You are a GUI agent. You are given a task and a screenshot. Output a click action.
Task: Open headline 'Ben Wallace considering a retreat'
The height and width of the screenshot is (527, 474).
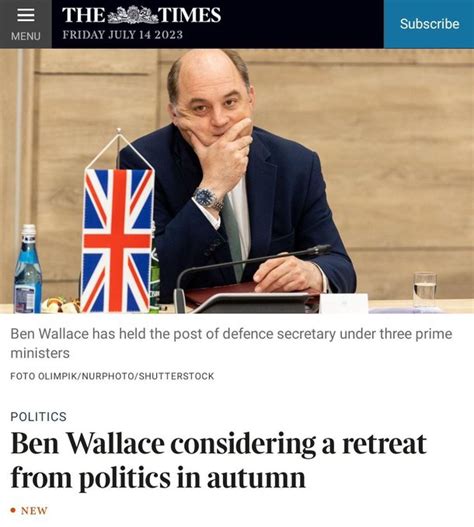[x=219, y=445]
